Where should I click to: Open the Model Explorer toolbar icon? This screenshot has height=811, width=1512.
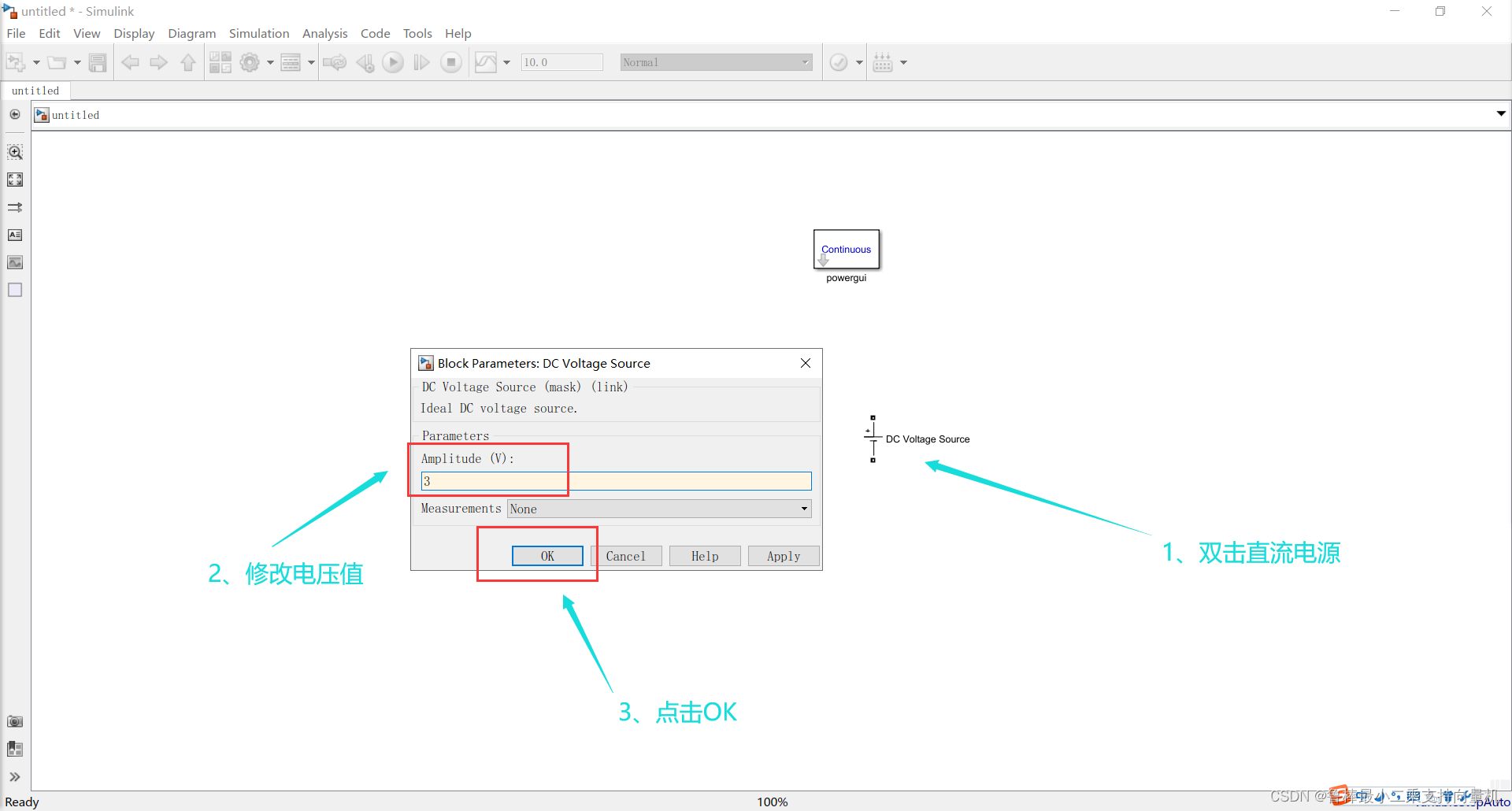click(x=291, y=62)
